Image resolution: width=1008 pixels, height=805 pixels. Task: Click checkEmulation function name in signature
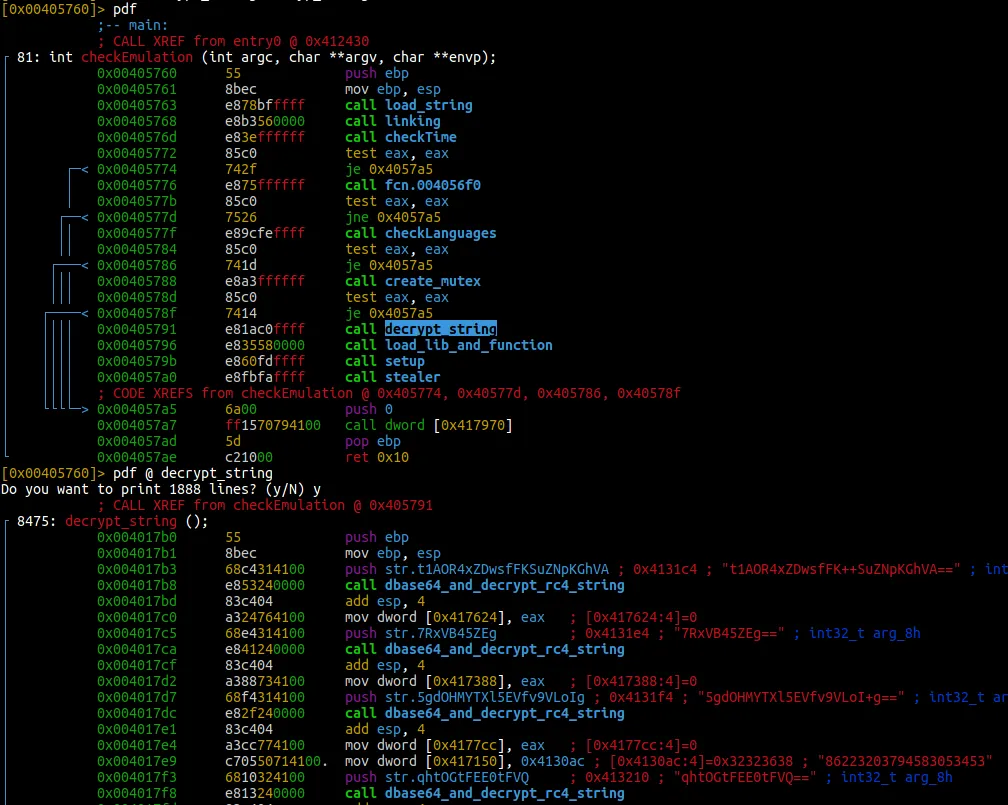click(137, 57)
